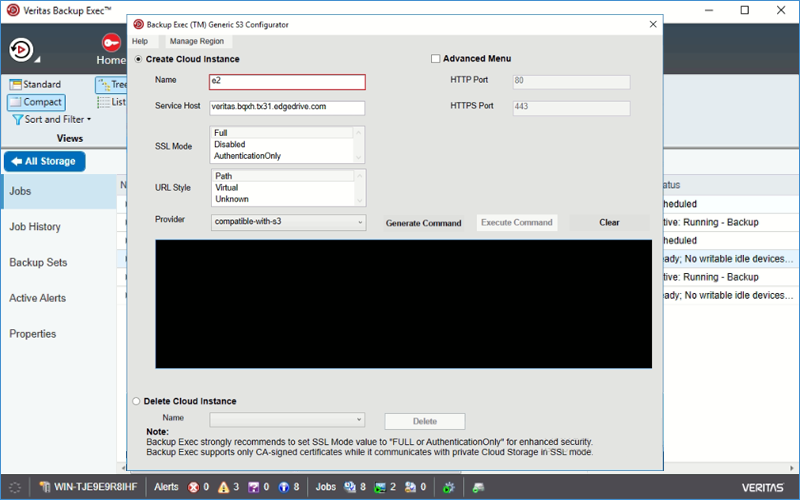Switch to List view icon
800x500 pixels.
tap(104, 102)
